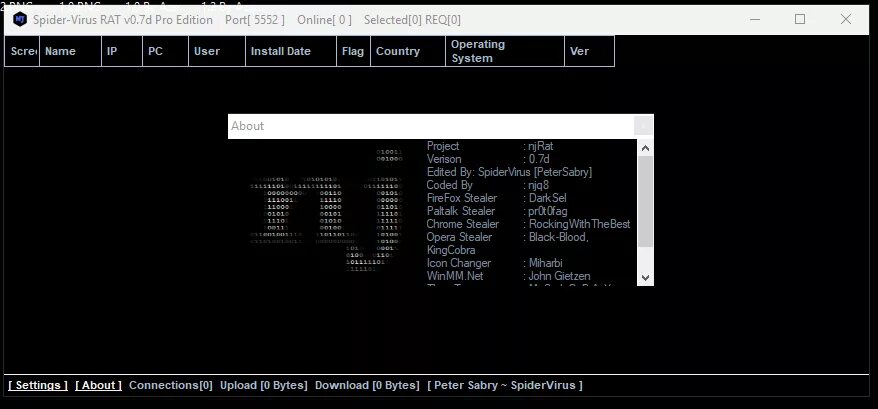Screen dimensions: 878x409
Task: Click the 'Icon Changer : Miharbi' line
Action: tap(494, 263)
